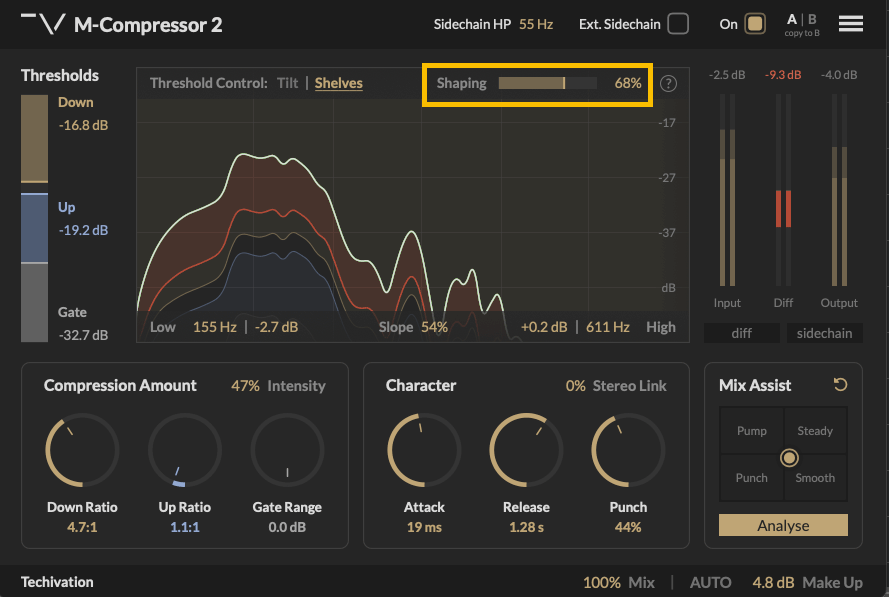The image size is (889, 597).
Task: Select the A preset slot
Action: point(791,19)
